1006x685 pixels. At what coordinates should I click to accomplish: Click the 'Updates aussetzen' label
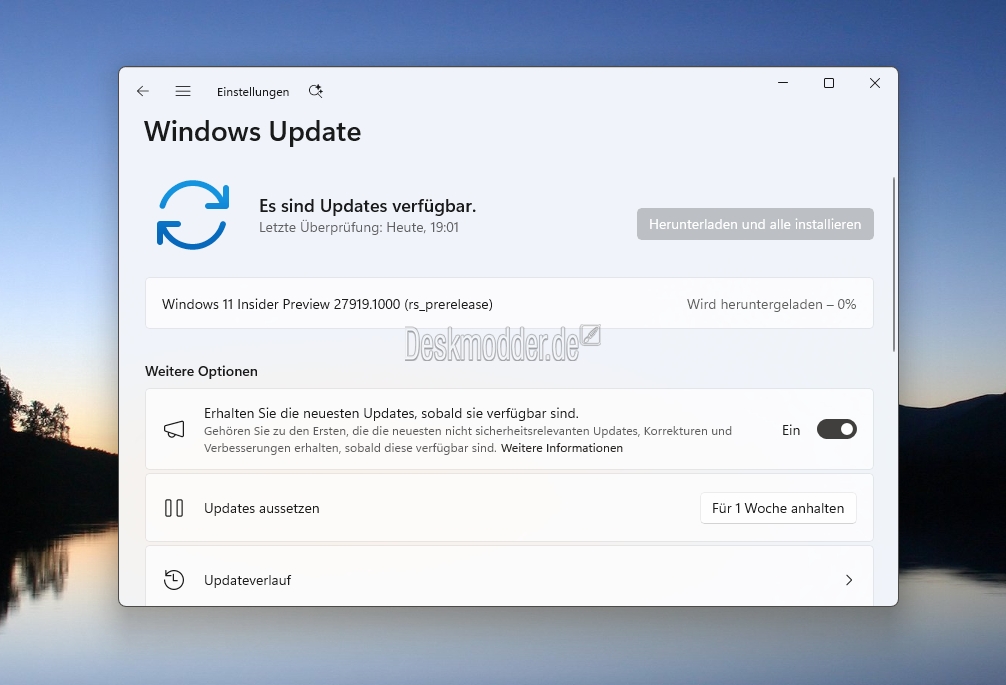(x=262, y=508)
